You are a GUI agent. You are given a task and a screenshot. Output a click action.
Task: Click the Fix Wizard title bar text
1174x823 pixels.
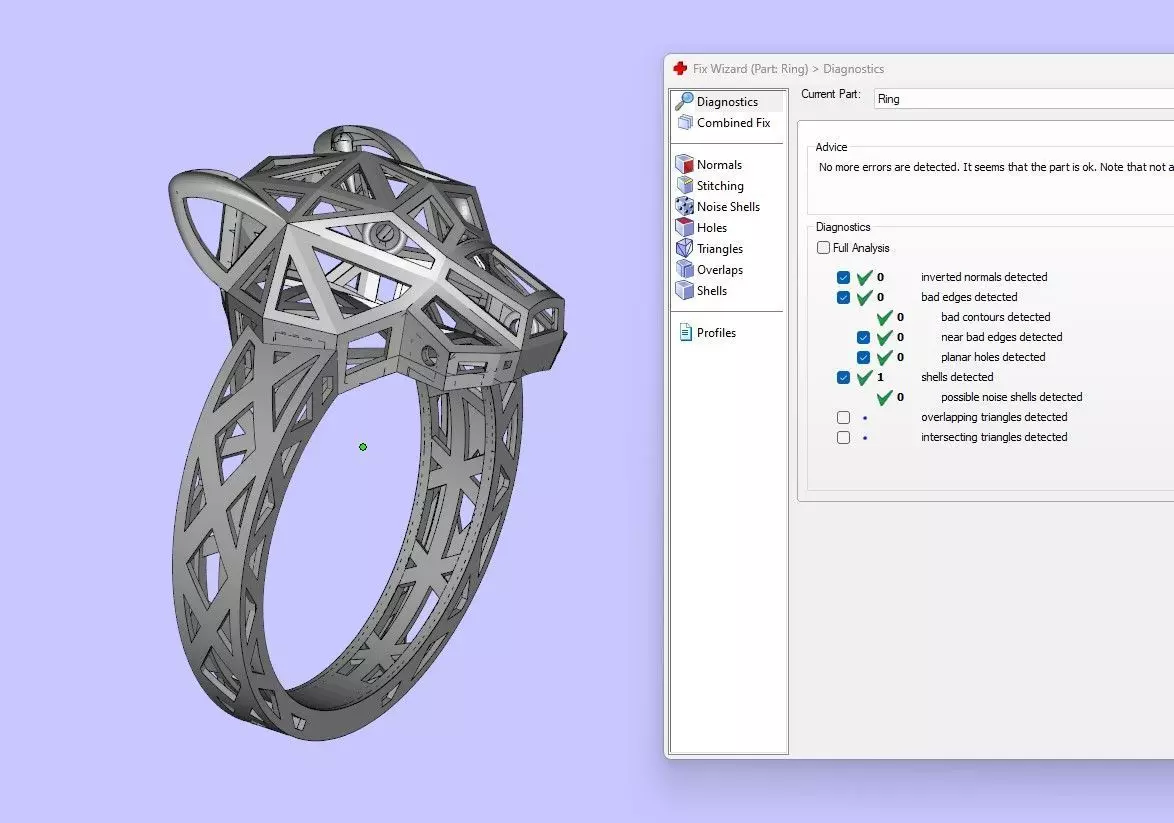tap(788, 69)
